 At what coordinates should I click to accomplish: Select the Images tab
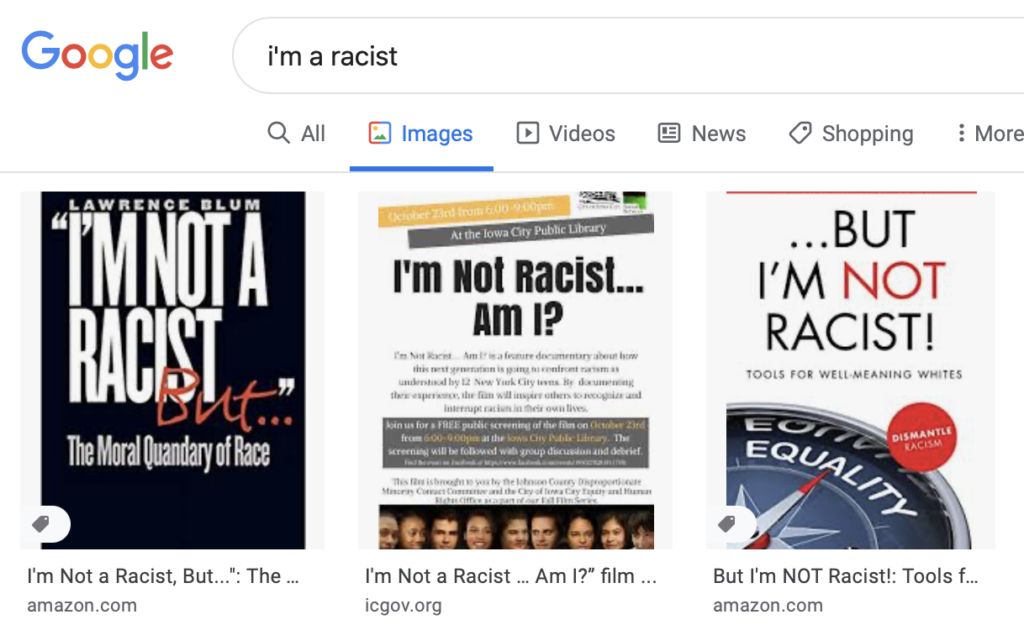[x=421, y=133]
